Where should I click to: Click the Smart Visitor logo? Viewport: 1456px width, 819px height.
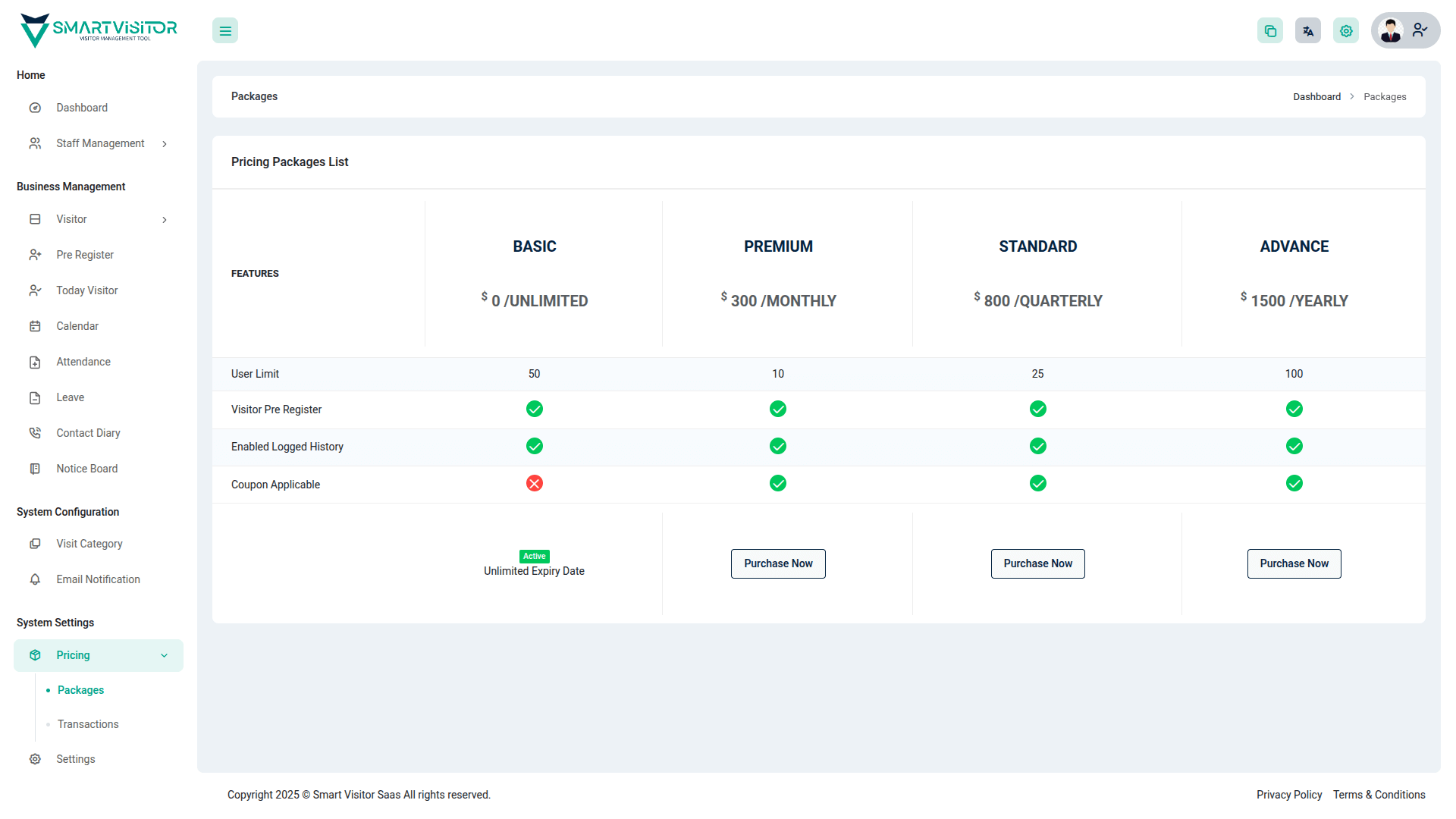pos(99,30)
